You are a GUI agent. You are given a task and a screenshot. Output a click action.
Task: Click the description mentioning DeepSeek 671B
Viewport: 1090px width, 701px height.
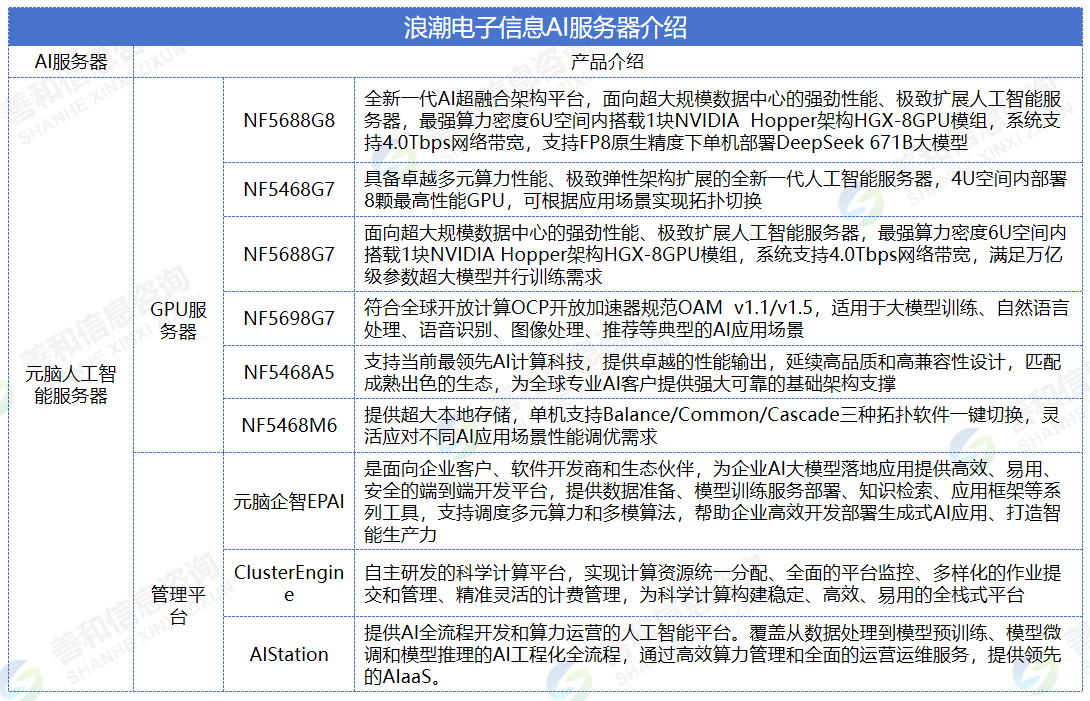click(714, 120)
